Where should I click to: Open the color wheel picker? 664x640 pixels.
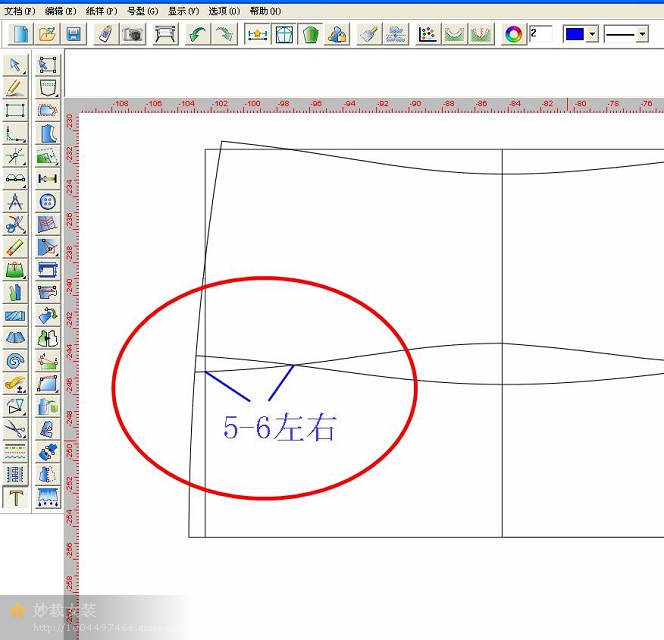click(x=513, y=34)
